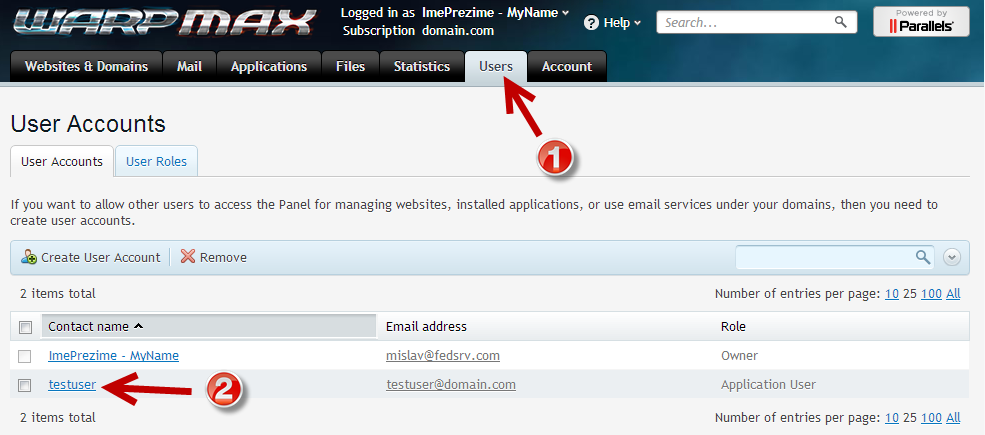Click the Create User Account icon

[x=29, y=257]
